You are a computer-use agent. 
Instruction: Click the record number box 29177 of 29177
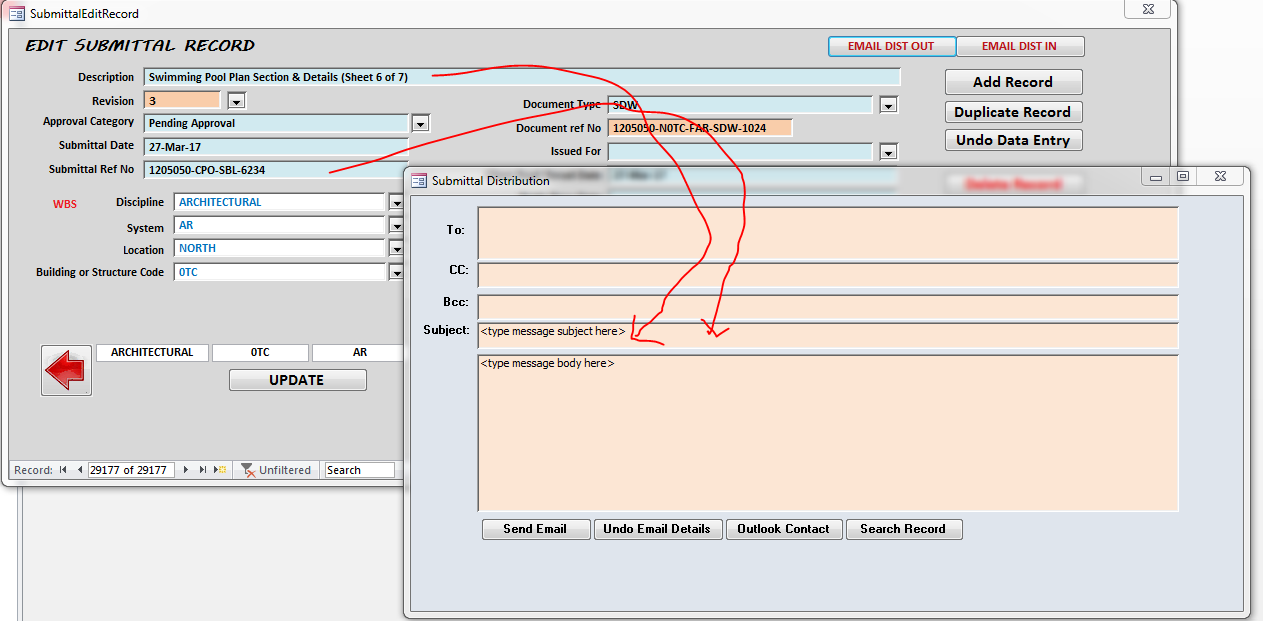coord(131,470)
